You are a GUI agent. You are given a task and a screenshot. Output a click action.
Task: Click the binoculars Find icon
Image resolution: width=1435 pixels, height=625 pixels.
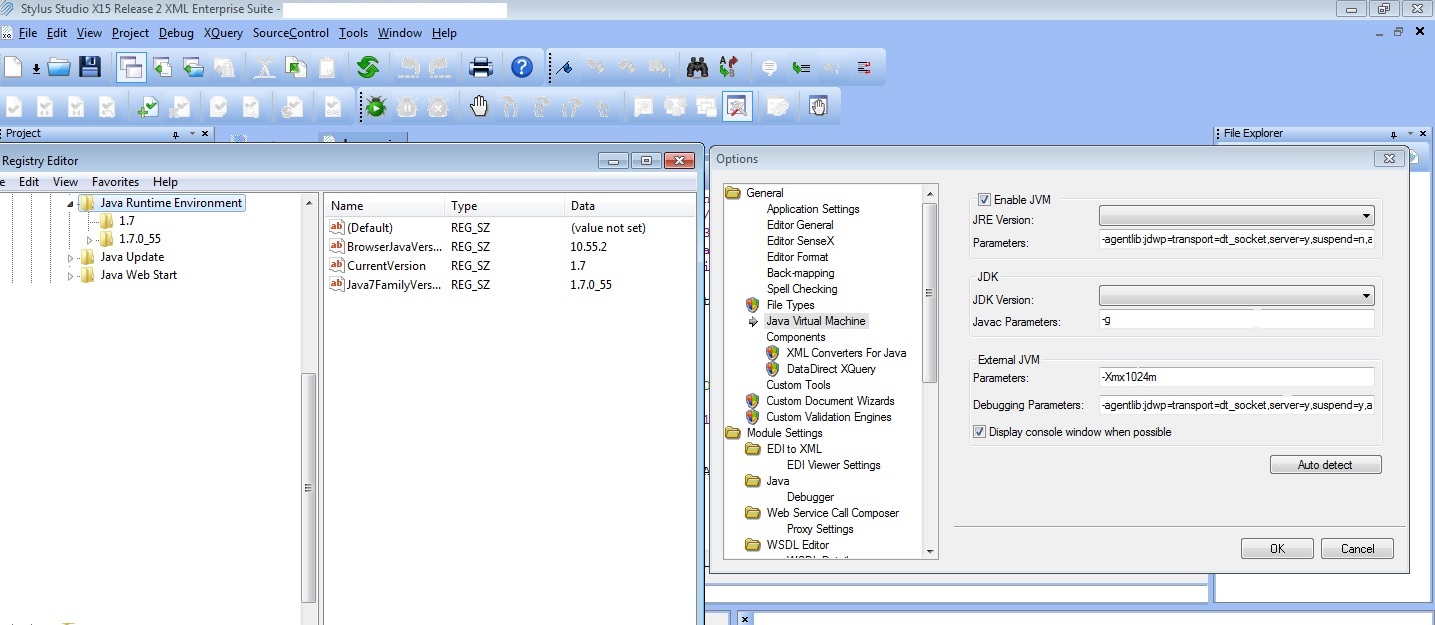pyautogui.click(x=697, y=68)
